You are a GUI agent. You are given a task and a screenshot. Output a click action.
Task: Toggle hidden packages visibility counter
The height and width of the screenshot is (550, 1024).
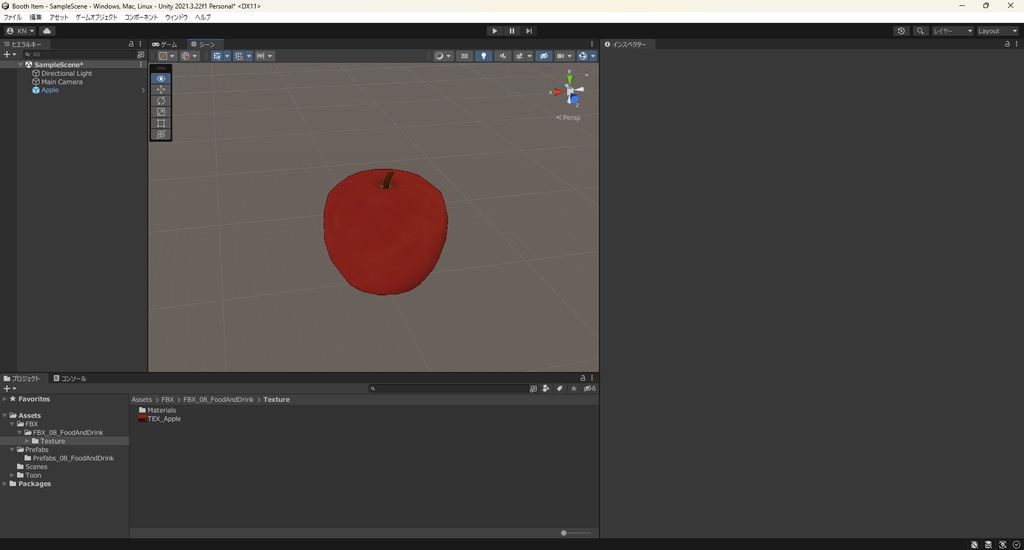(x=589, y=388)
